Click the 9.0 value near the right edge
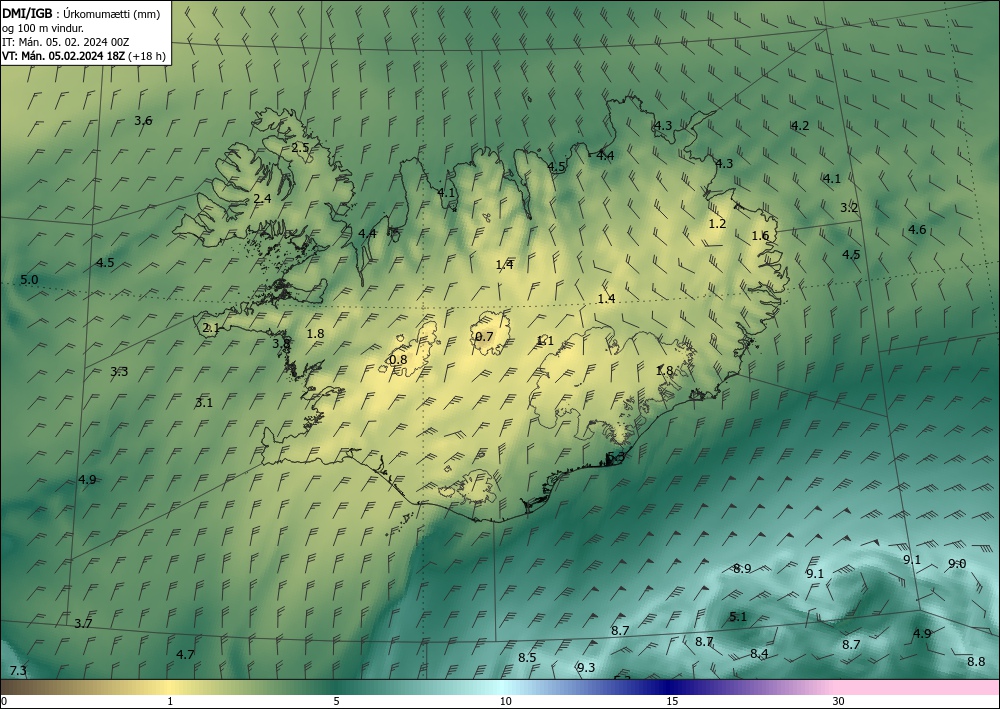Screen dimensions: 1000x709 (957, 563)
